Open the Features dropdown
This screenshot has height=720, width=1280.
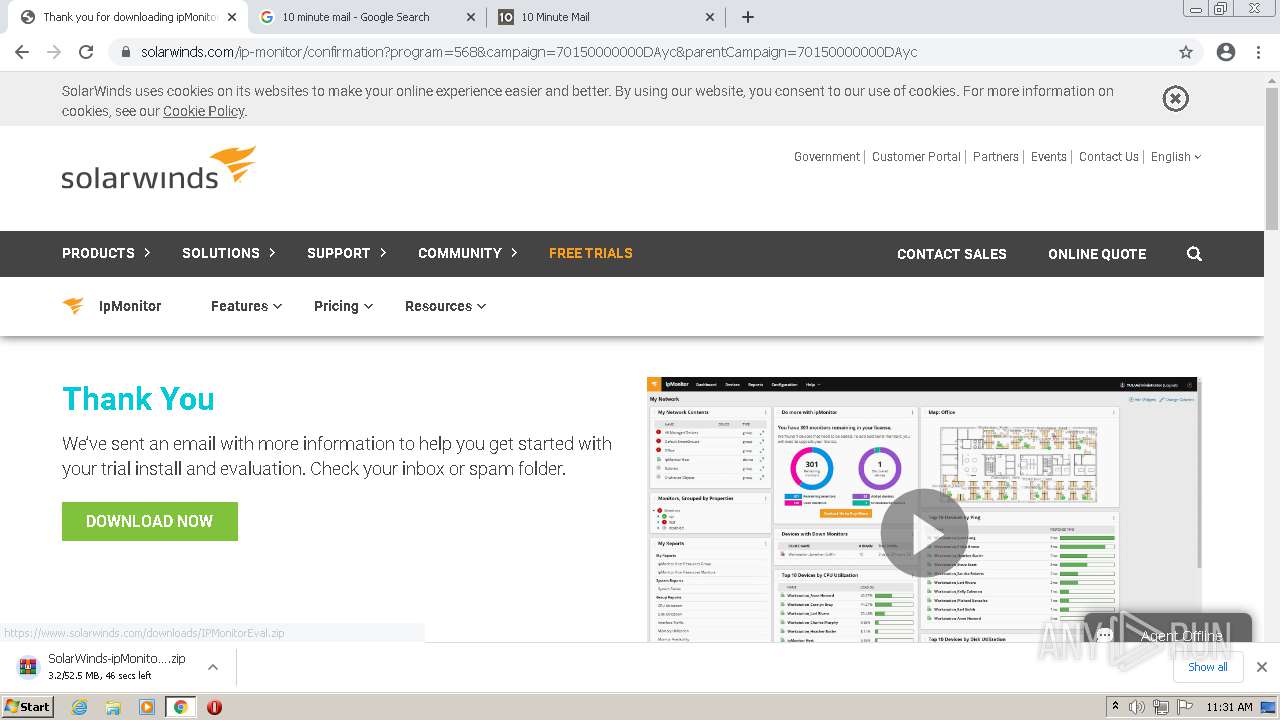pyautogui.click(x=246, y=306)
